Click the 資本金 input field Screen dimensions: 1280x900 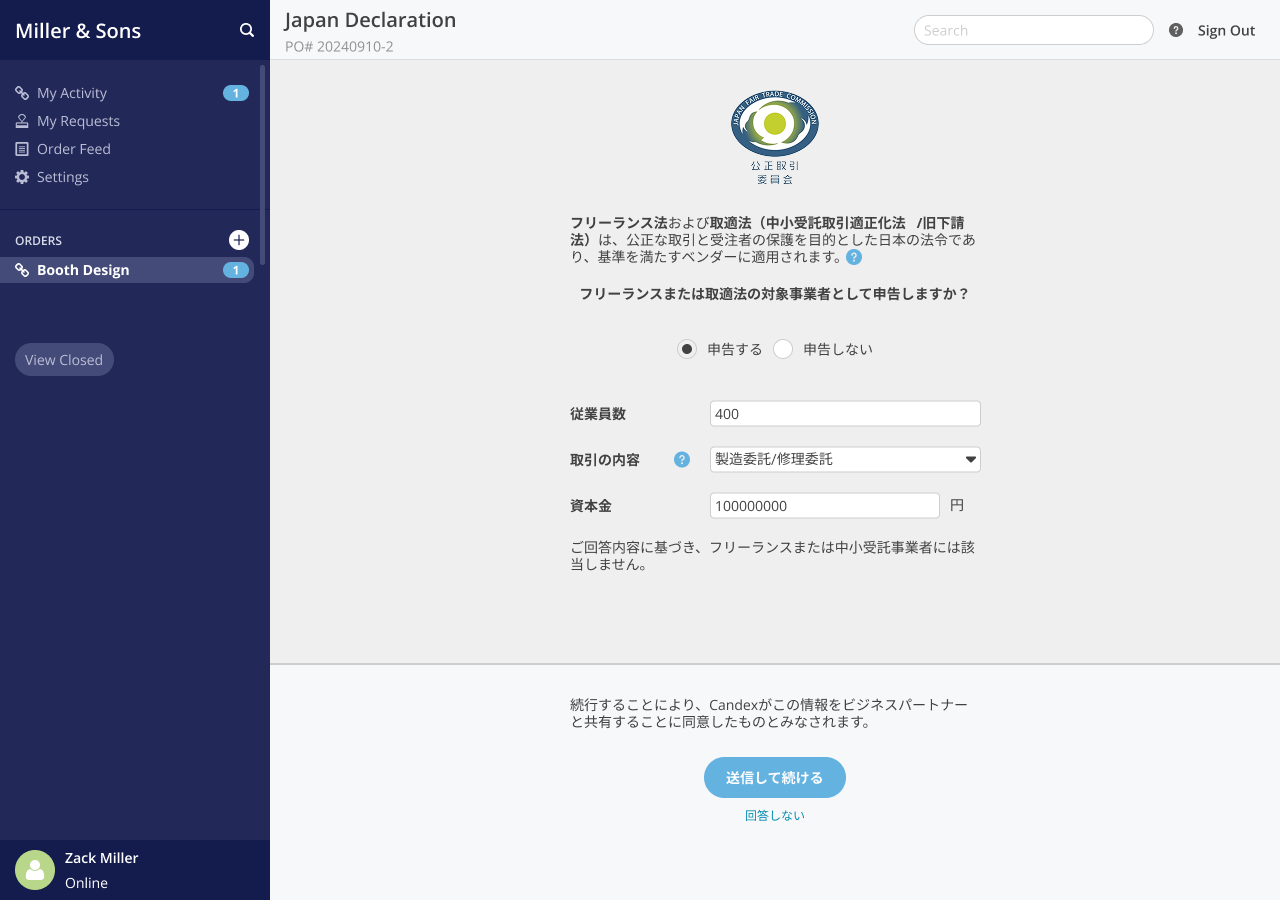click(x=825, y=506)
